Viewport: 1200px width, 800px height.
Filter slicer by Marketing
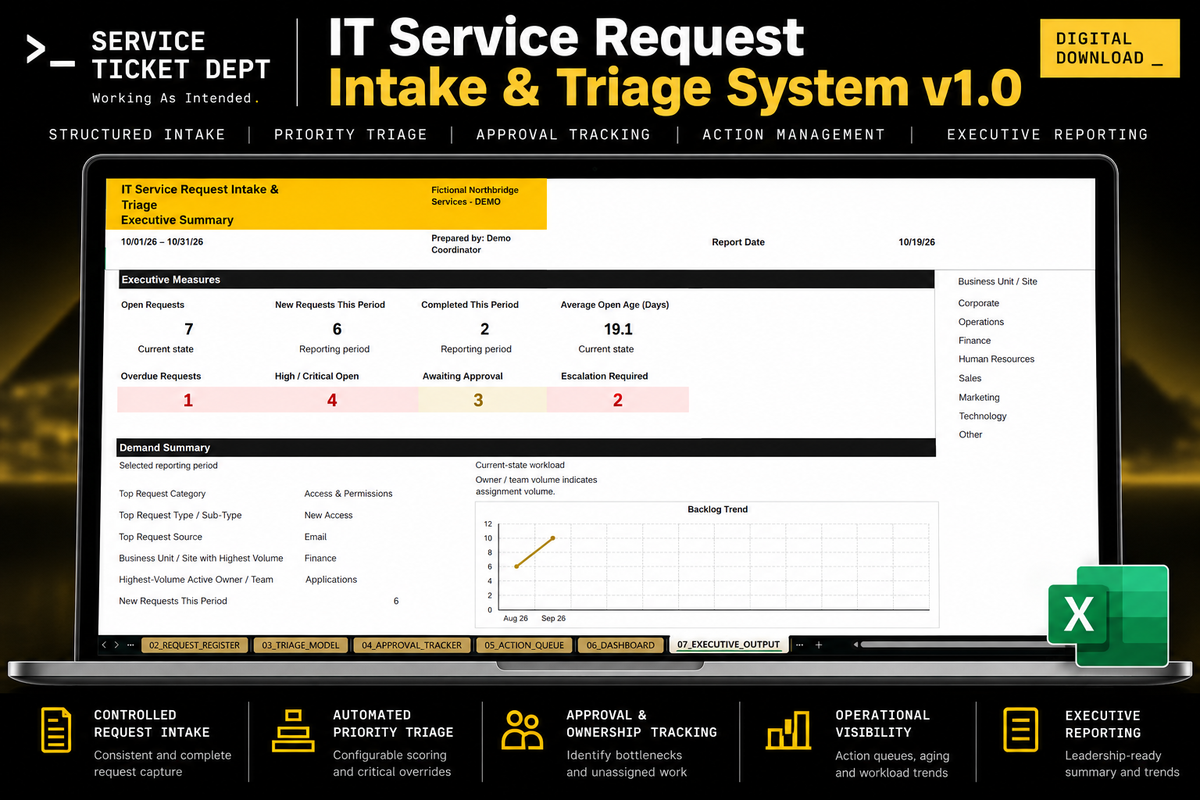[x=979, y=397]
